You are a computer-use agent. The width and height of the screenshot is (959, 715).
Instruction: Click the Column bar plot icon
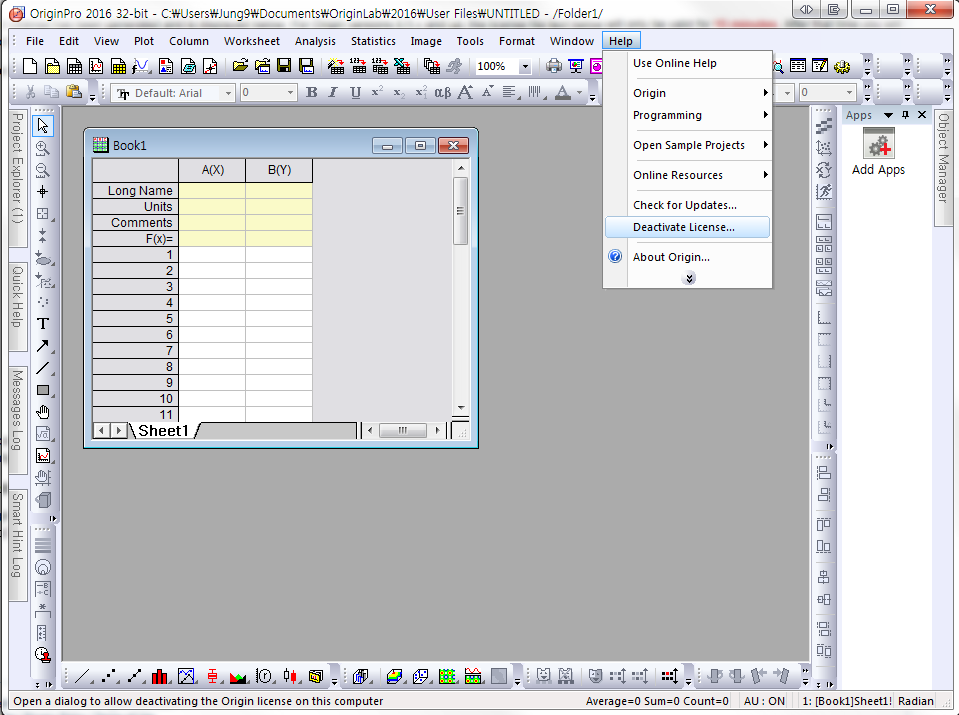(x=160, y=676)
